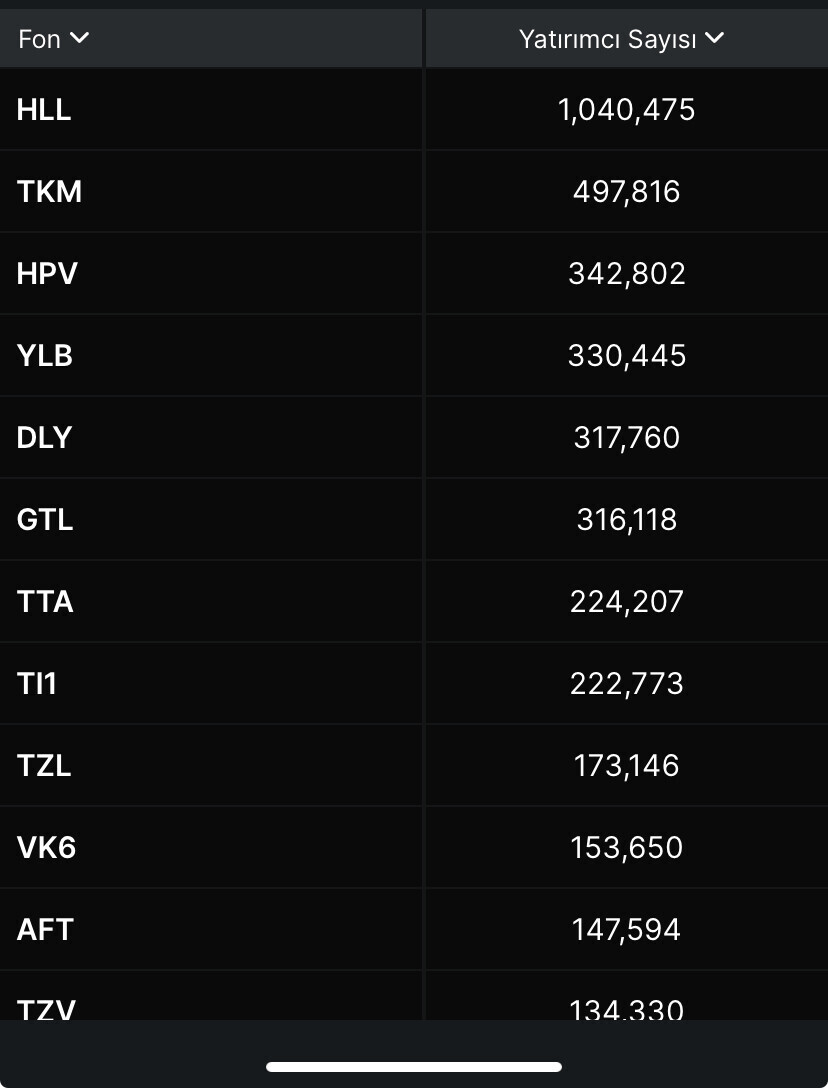
Task: Click the 1,040,475 investor count
Action: tap(627, 110)
